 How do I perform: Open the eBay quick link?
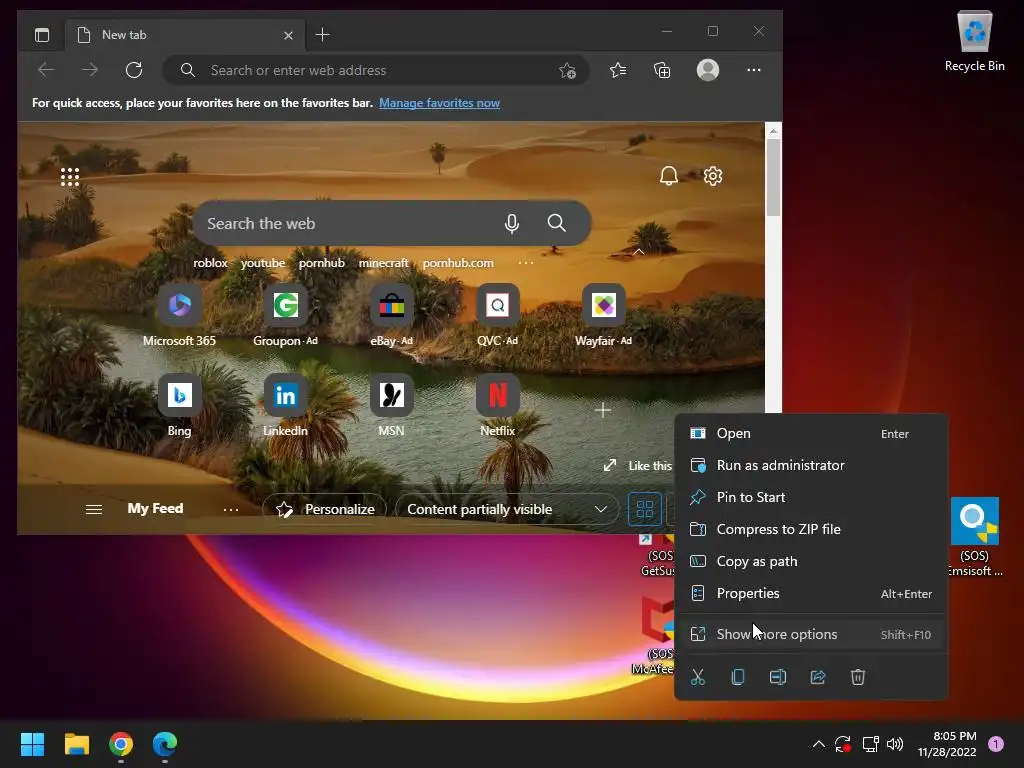coord(392,316)
